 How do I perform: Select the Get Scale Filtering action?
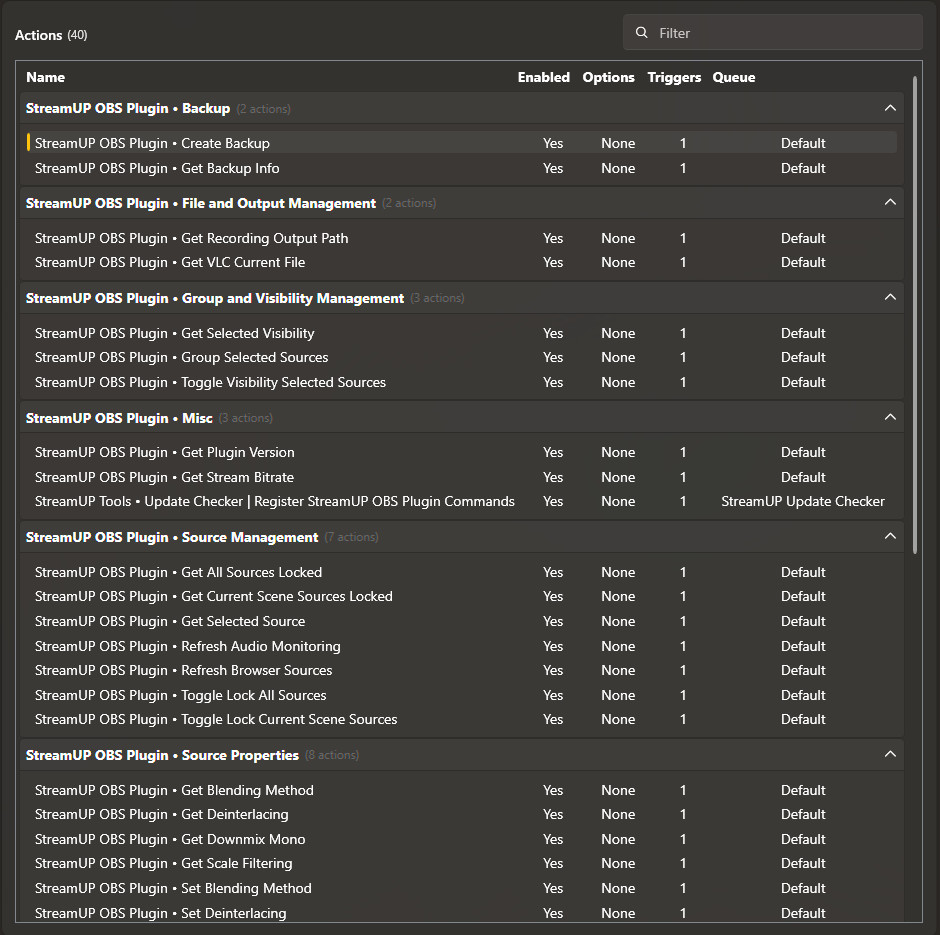[x=462, y=864]
